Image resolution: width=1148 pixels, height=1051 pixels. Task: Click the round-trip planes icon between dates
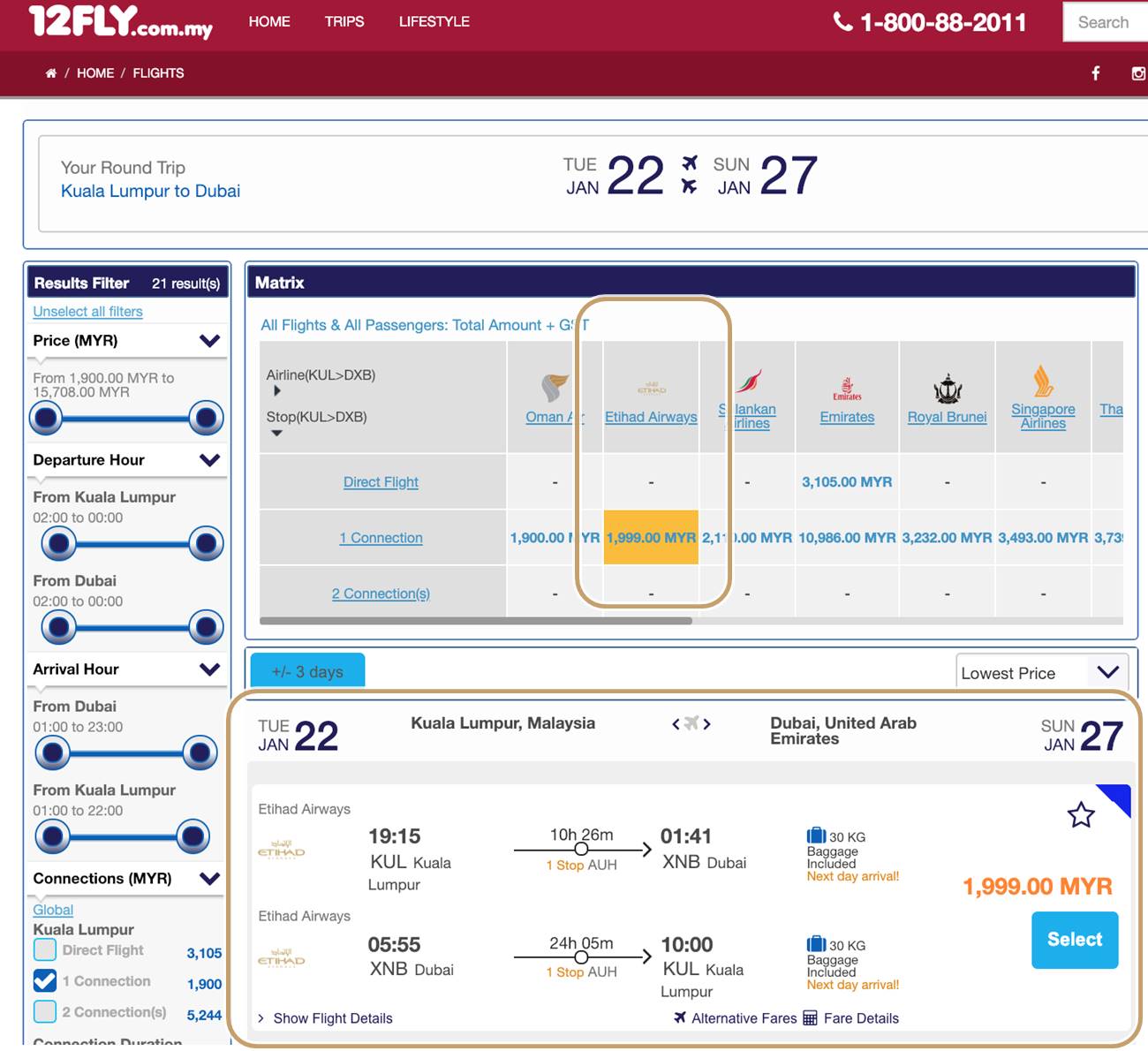click(x=690, y=174)
